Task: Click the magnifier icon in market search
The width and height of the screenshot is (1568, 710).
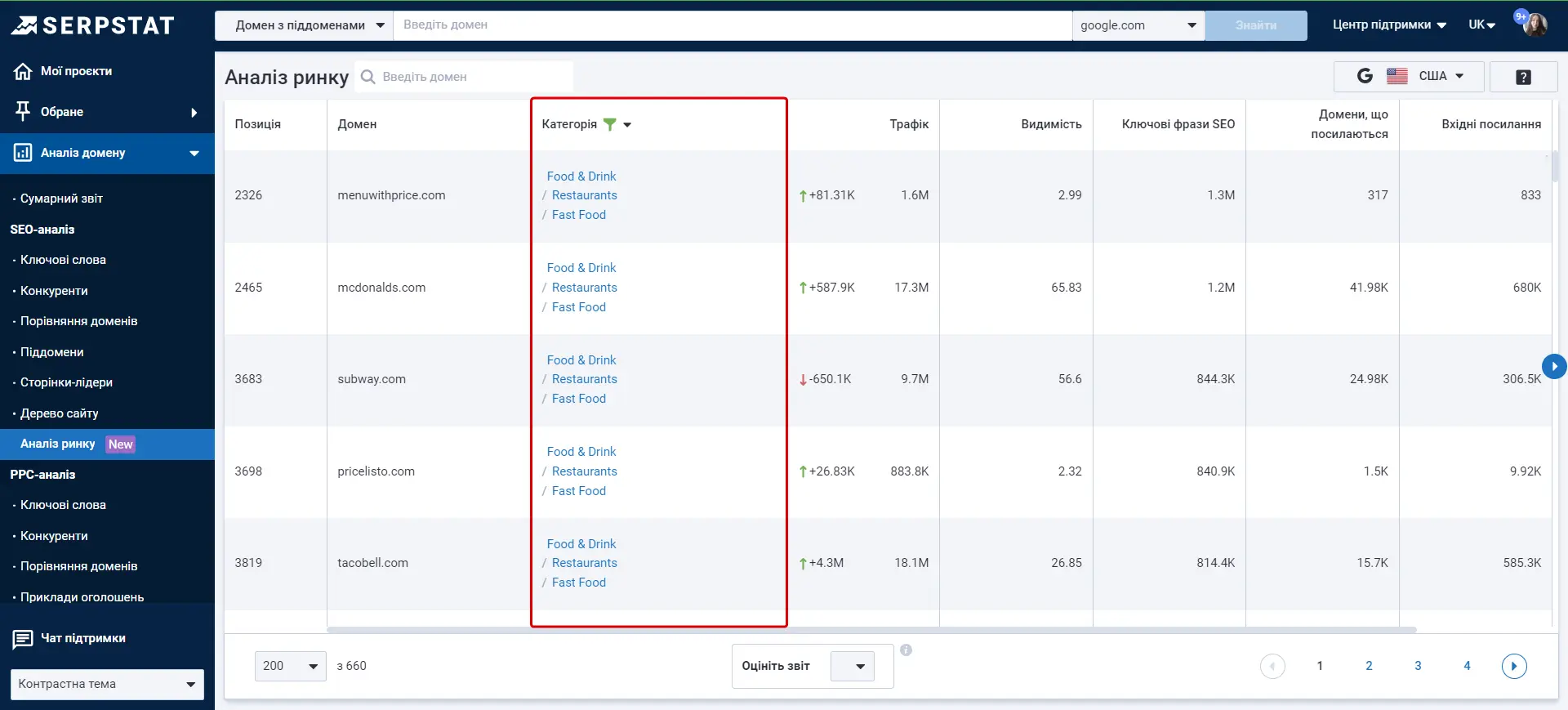Action: (368, 77)
